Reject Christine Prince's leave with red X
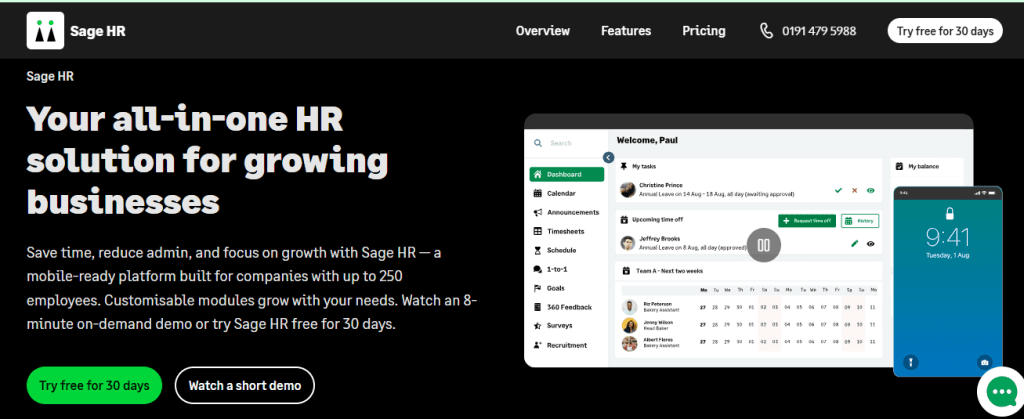This screenshot has width=1024, height=419. tap(854, 191)
